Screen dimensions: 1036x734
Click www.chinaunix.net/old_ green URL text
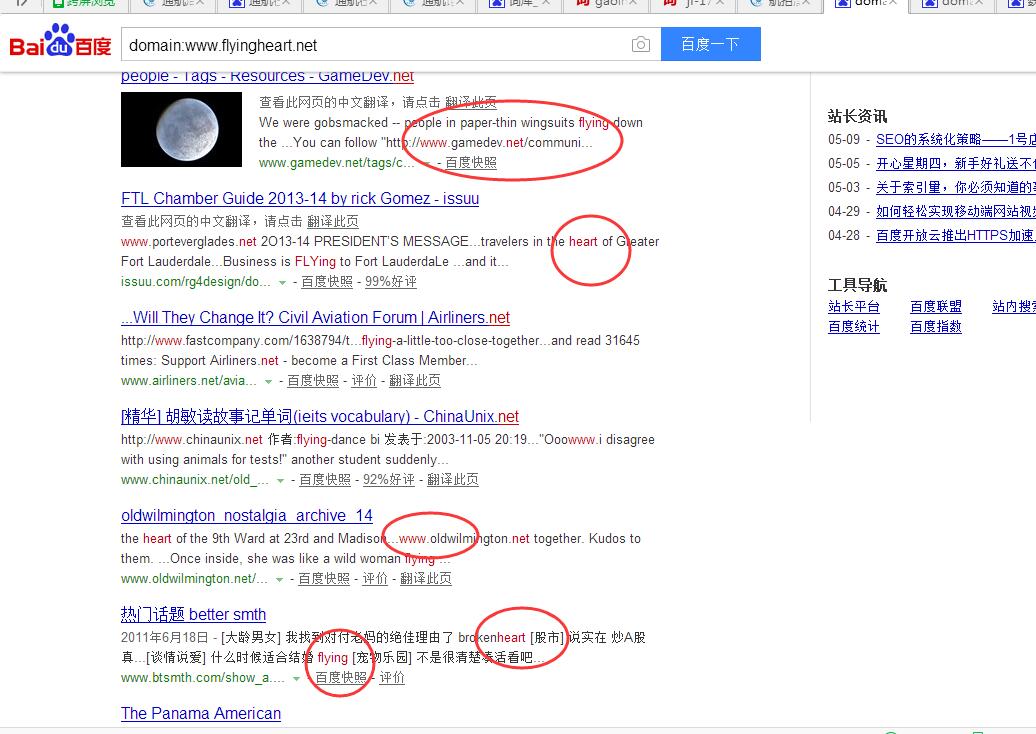coord(195,480)
